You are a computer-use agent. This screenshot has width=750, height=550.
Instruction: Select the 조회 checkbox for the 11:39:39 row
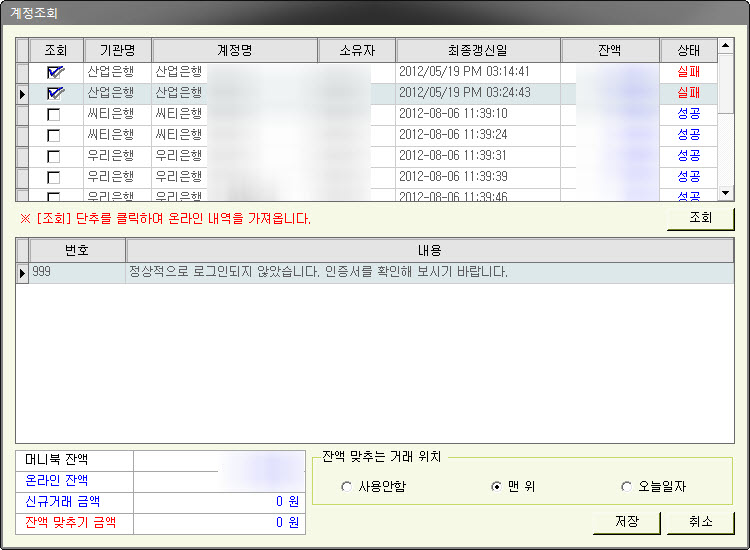coord(54,177)
